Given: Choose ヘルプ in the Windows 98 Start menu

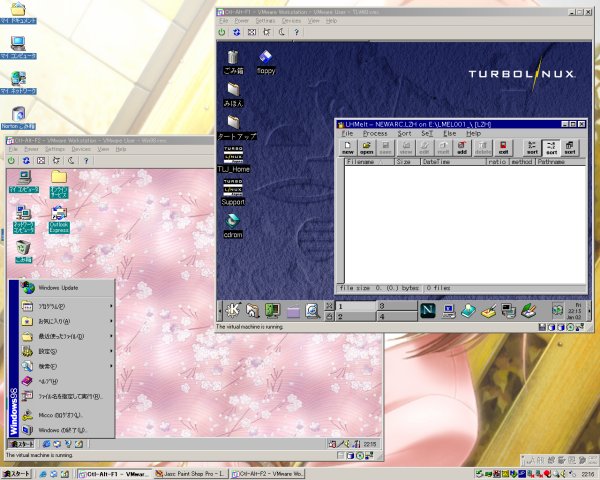Looking at the screenshot, I should tap(67, 381).
